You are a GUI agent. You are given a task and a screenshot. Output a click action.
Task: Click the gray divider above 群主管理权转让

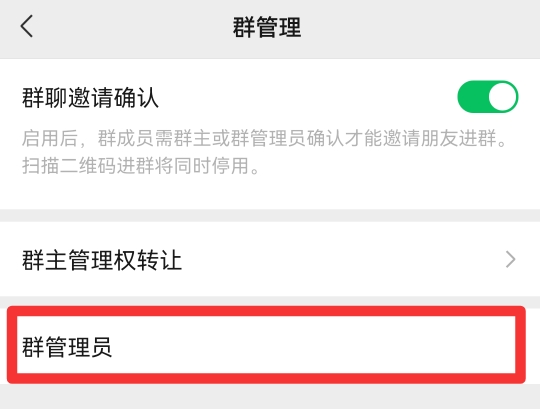270,216
